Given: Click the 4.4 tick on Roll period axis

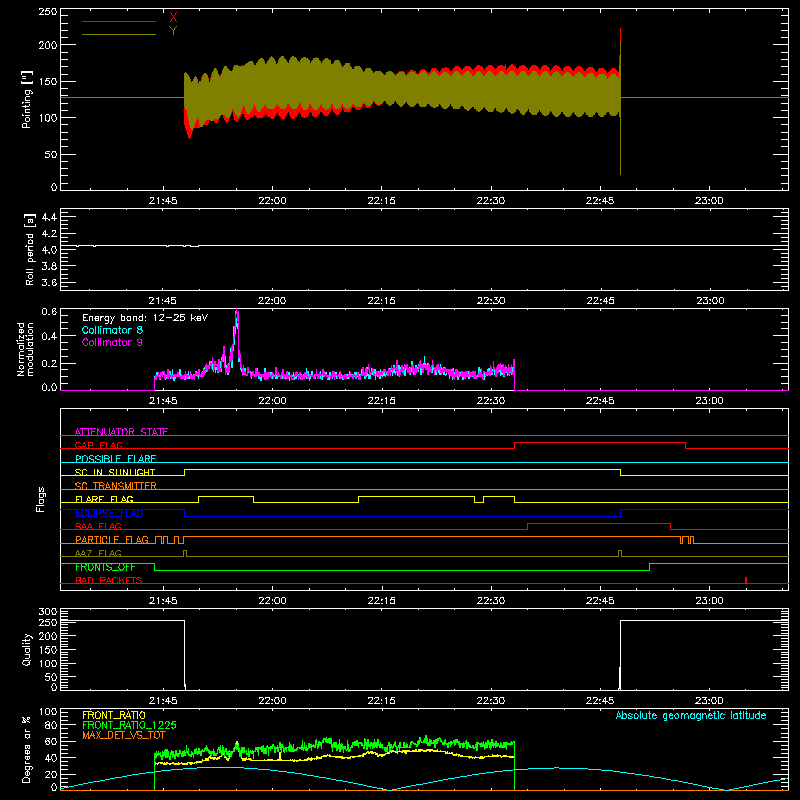Looking at the screenshot, I should 49,217.
